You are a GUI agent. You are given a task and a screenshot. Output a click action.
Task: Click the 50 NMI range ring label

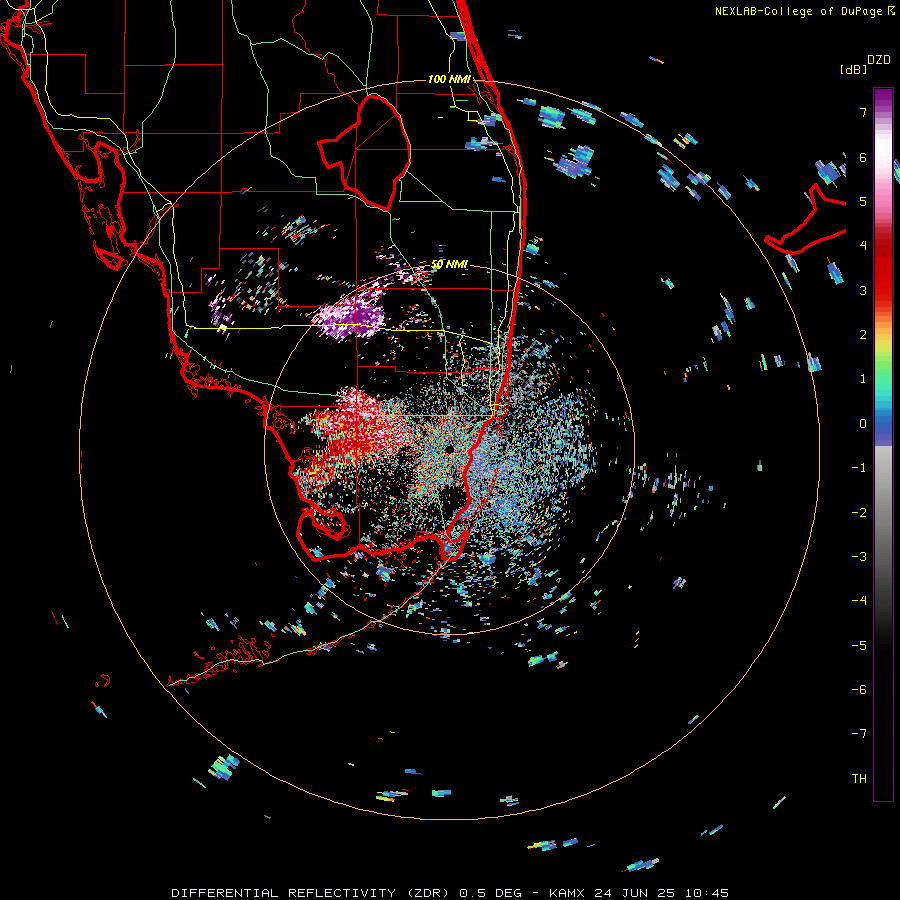coord(449,264)
